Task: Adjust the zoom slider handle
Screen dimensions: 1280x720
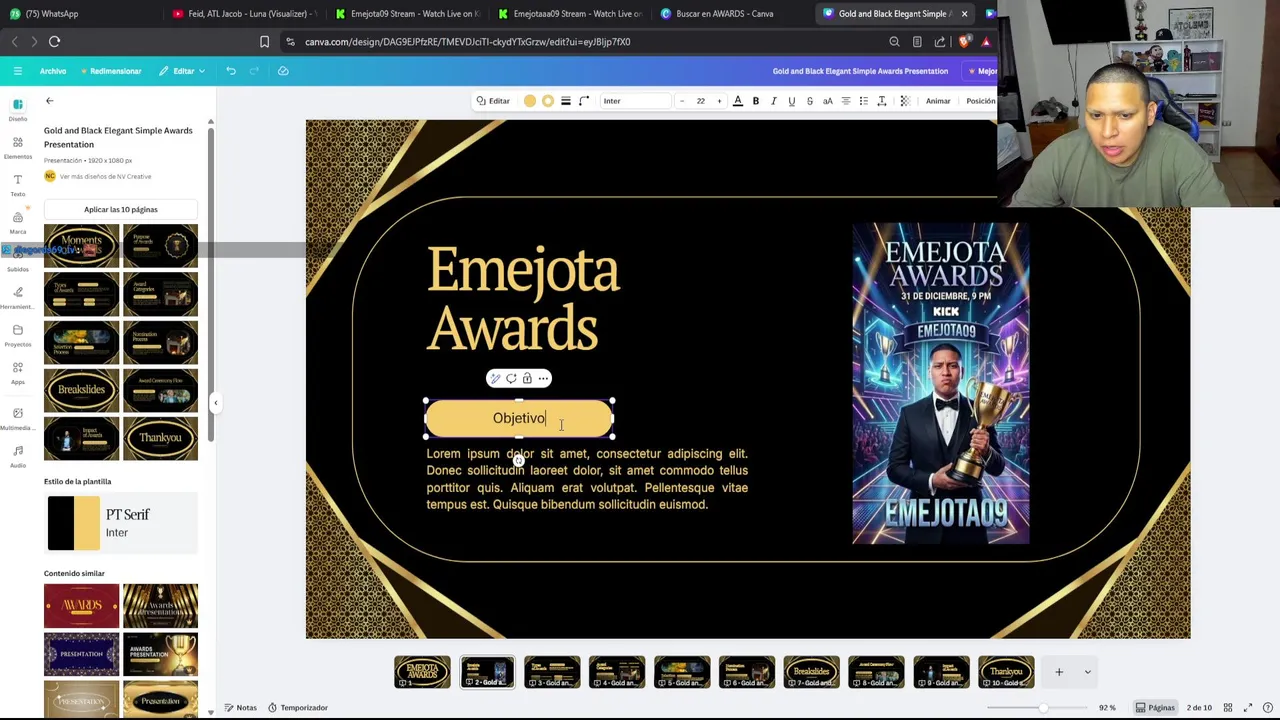Action: tap(1044, 708)
